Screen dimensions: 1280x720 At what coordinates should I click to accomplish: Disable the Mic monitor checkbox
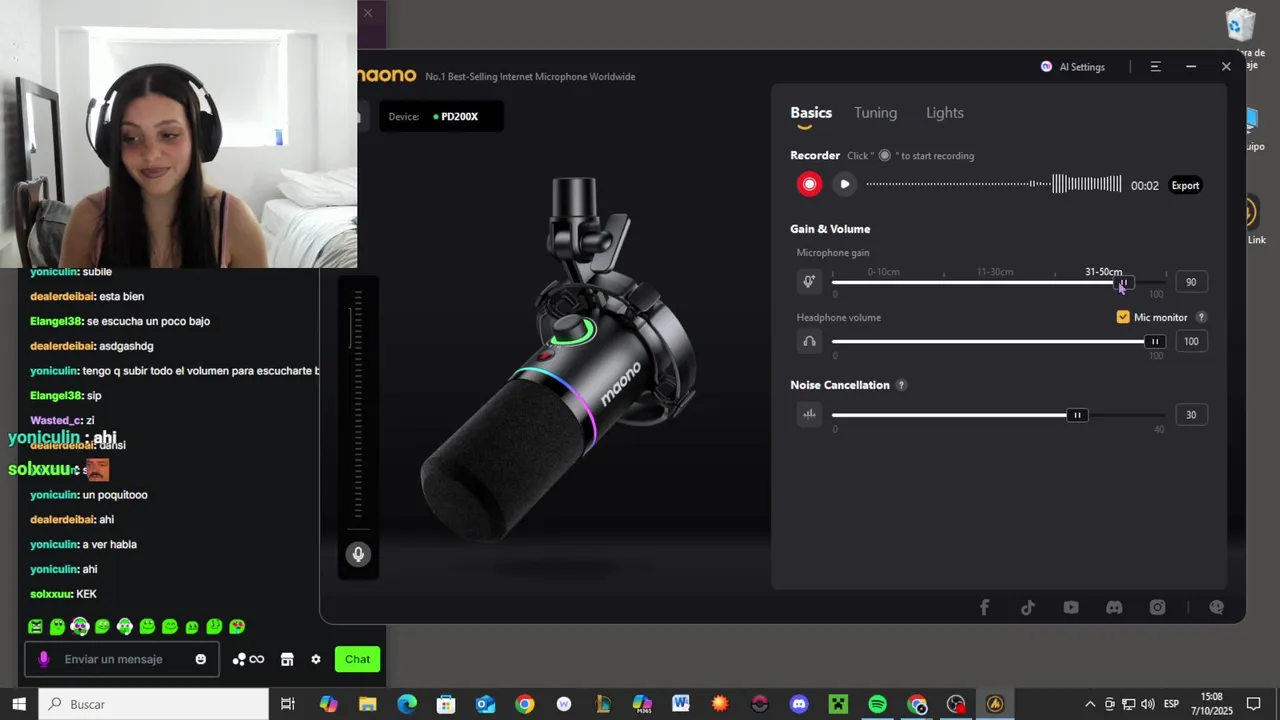[1123, 317]
